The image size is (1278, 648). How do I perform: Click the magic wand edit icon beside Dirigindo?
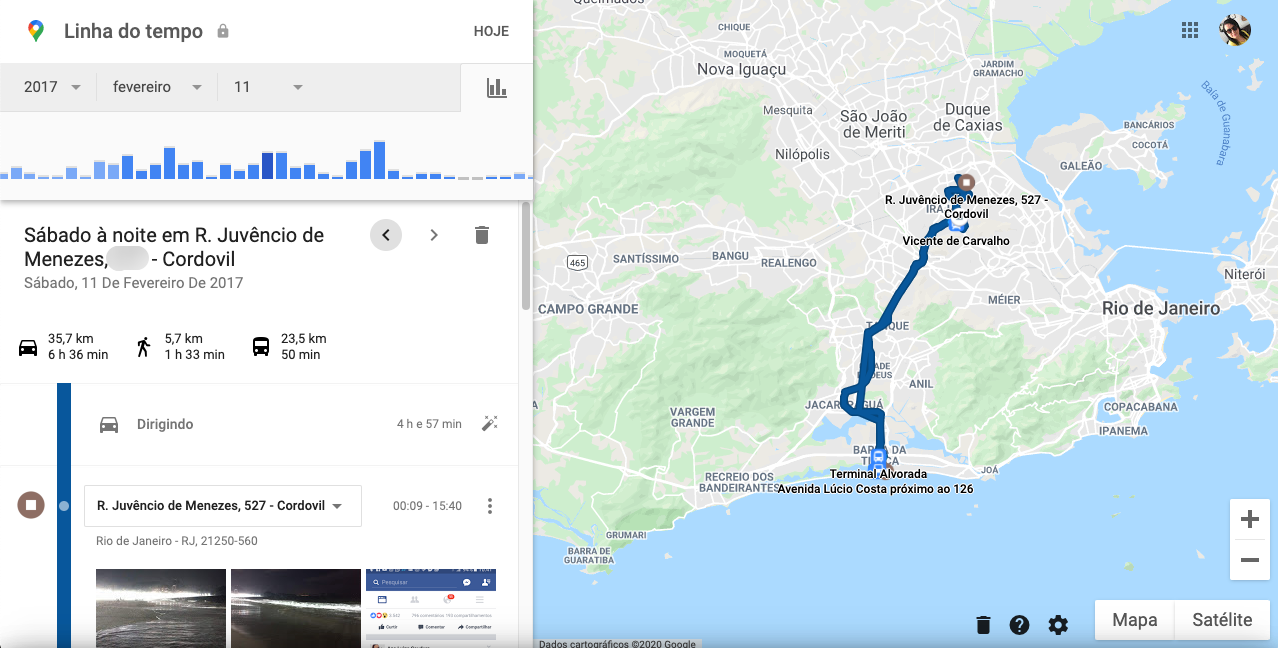tap(489, 424)
